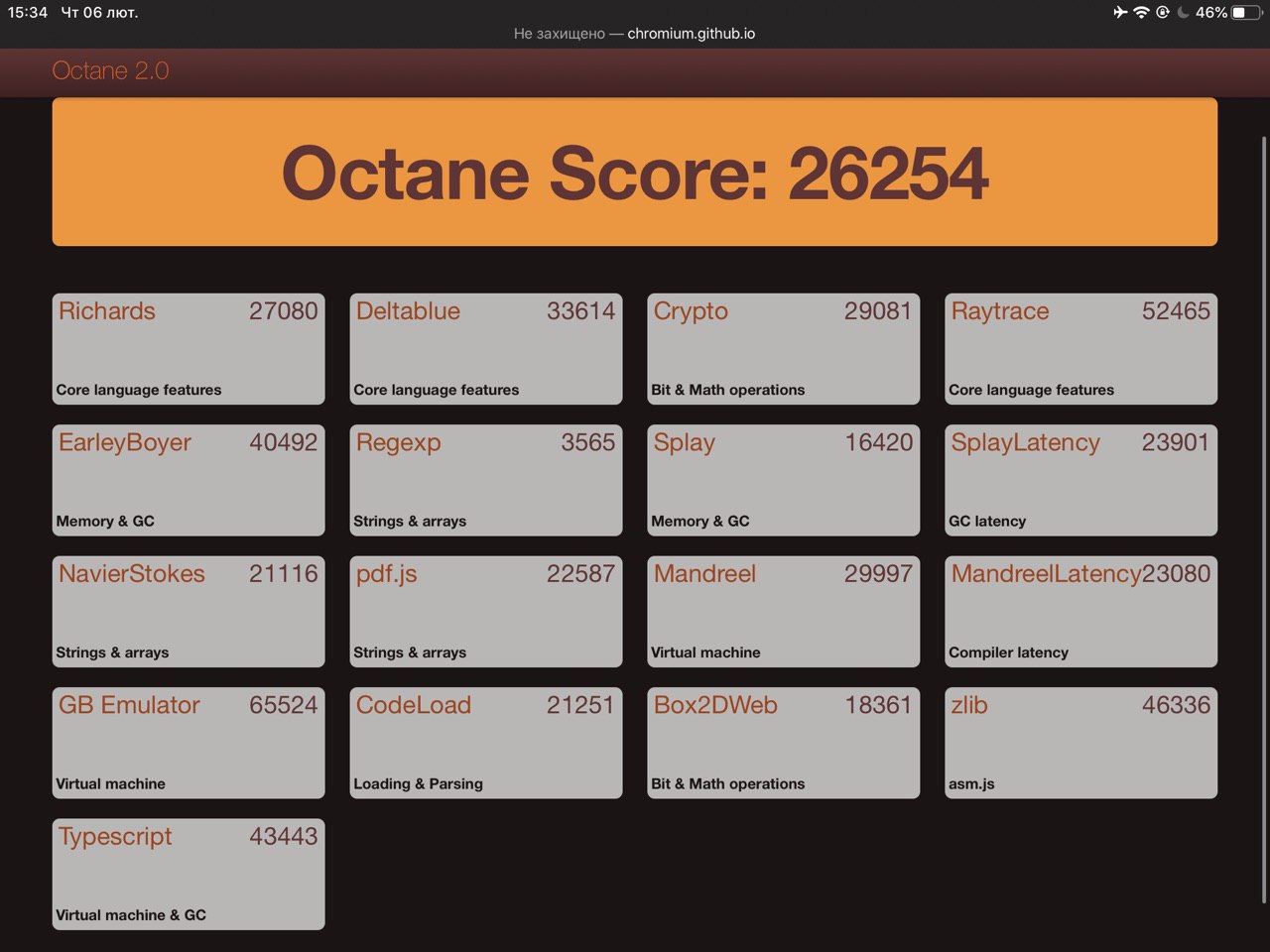Open the Richards benchmark tile
Viewport: 1270px width, 952px height.
tap(189, 348)
